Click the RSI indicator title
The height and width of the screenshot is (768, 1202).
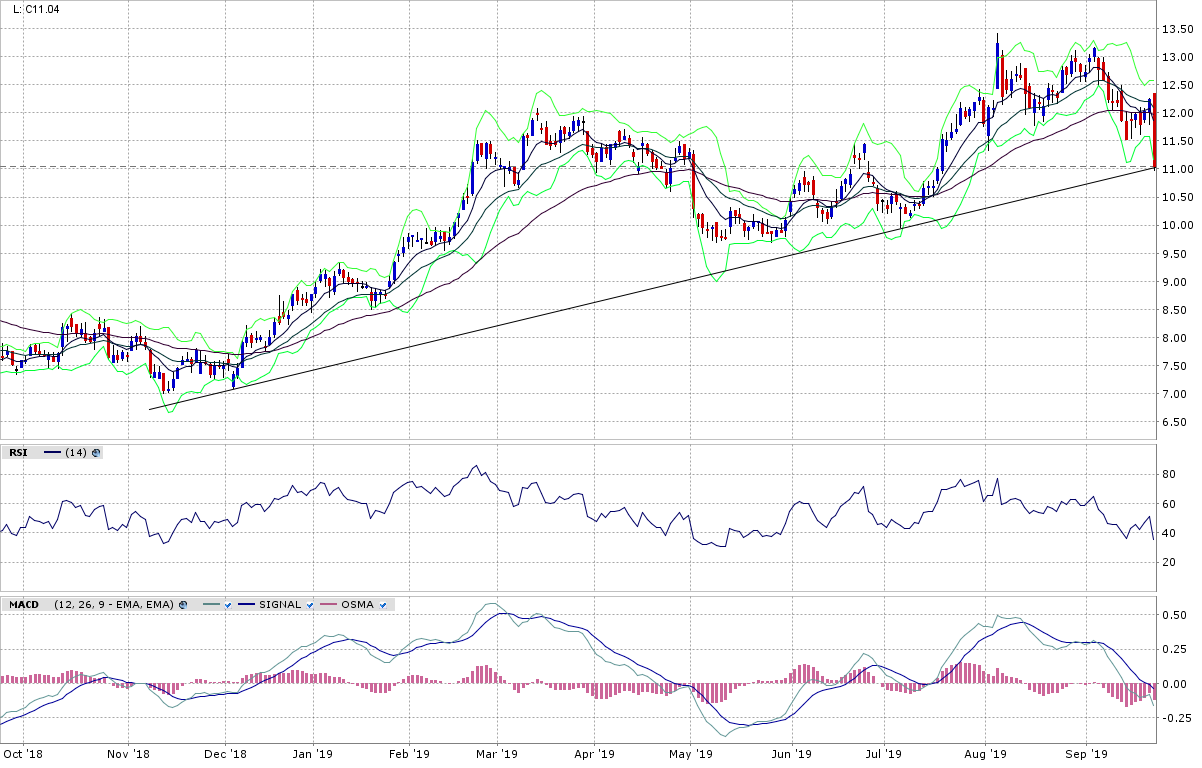coord(18,453)
